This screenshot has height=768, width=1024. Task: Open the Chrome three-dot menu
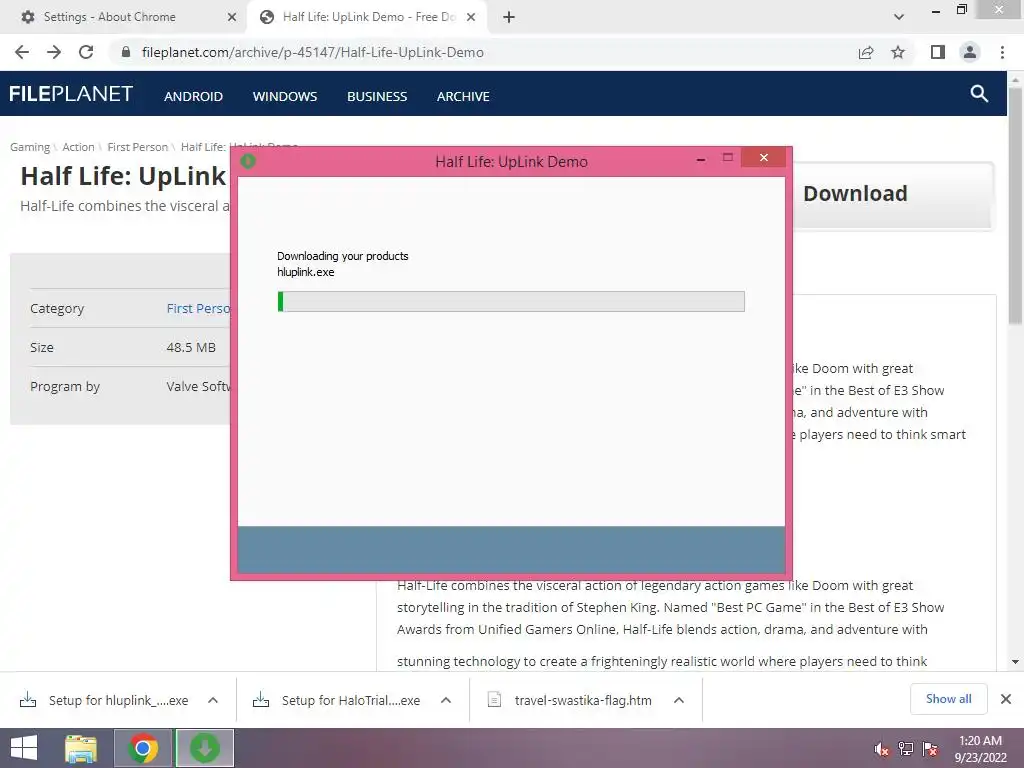click(1002, 52)
